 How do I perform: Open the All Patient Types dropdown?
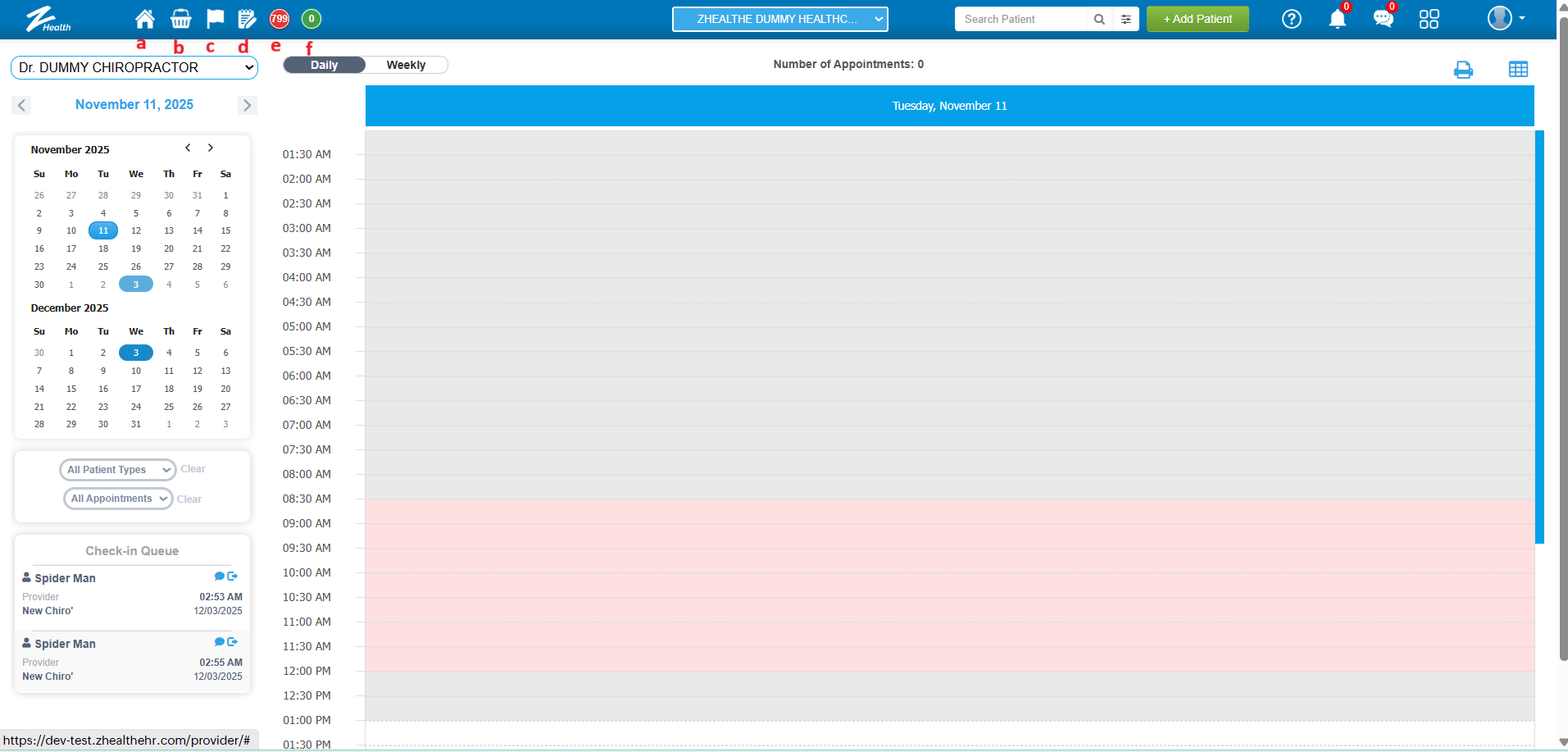(x=117, y=470)
